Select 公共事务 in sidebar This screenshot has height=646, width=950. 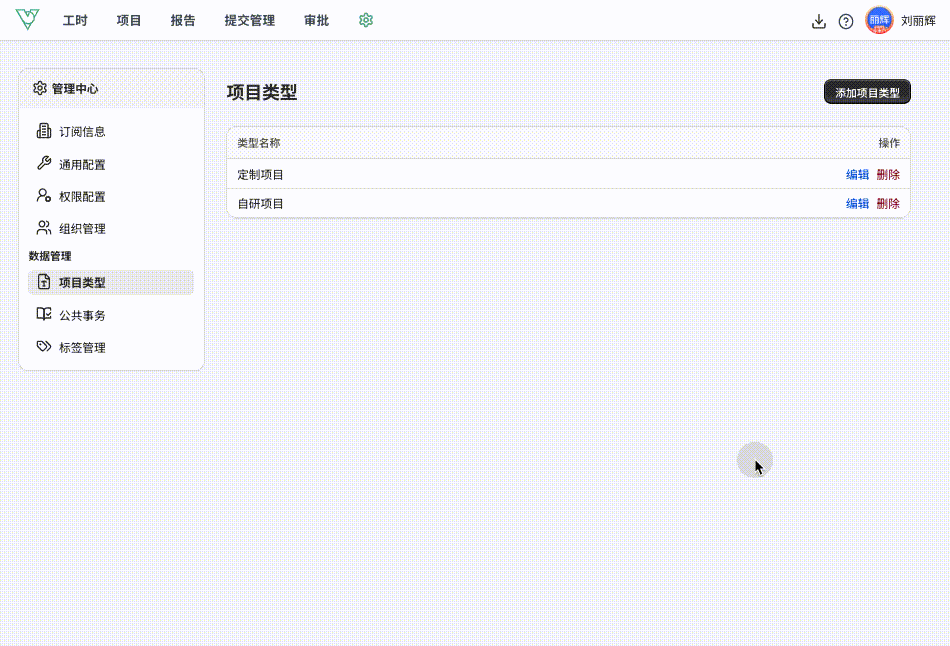[x=111, y=315]
